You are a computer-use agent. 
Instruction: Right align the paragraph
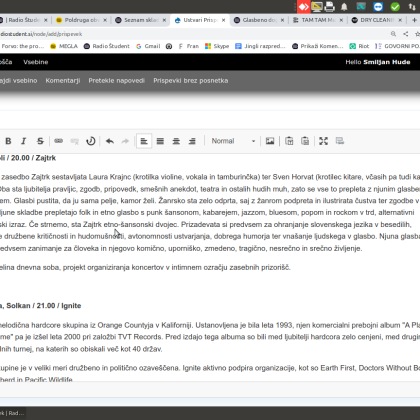[192, 141]
